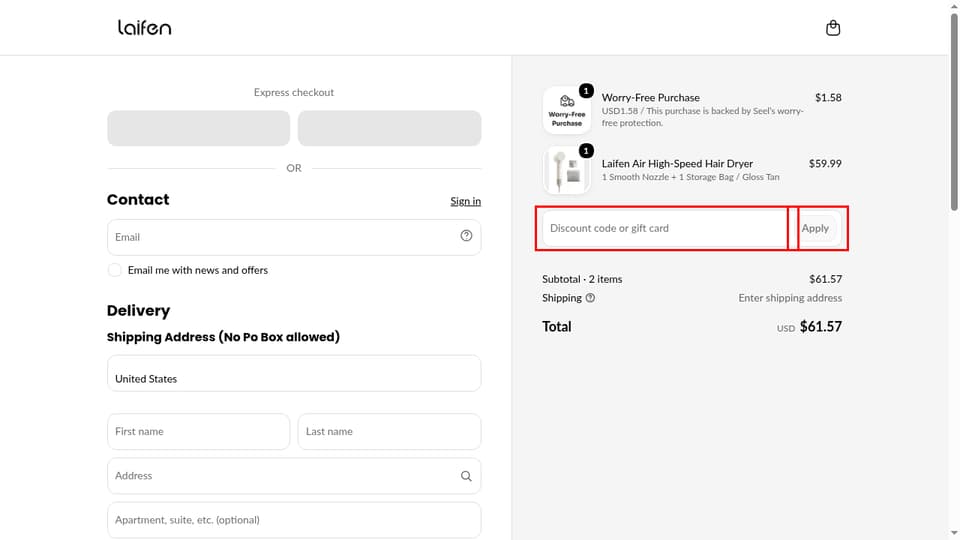Image resolution: width=960 pixels, height=540 pixels.
Task: Focus the Last name field
Action: (x=389, y=432)
